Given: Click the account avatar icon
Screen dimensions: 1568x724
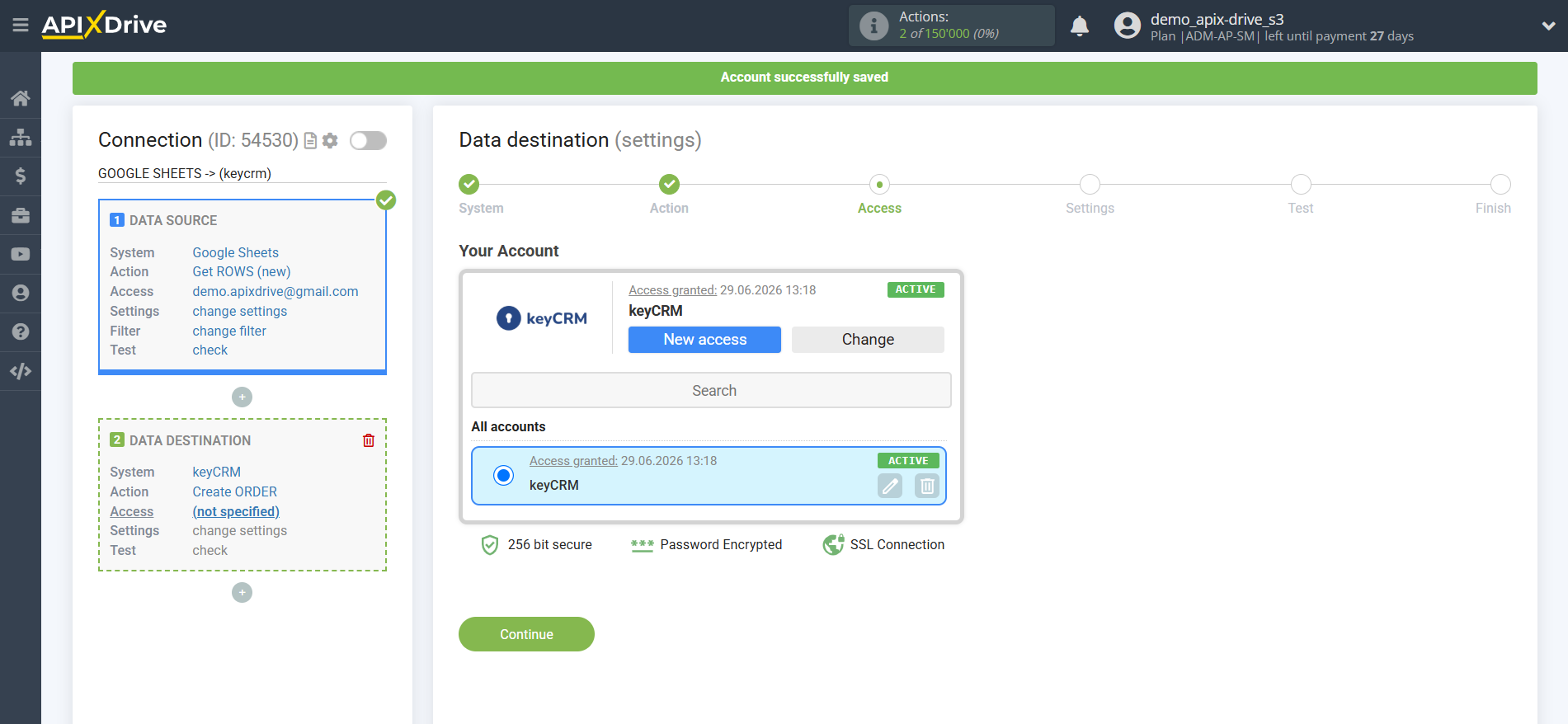Looking at the screenshot, I should pyautogui.click(x=1128, y=26).
